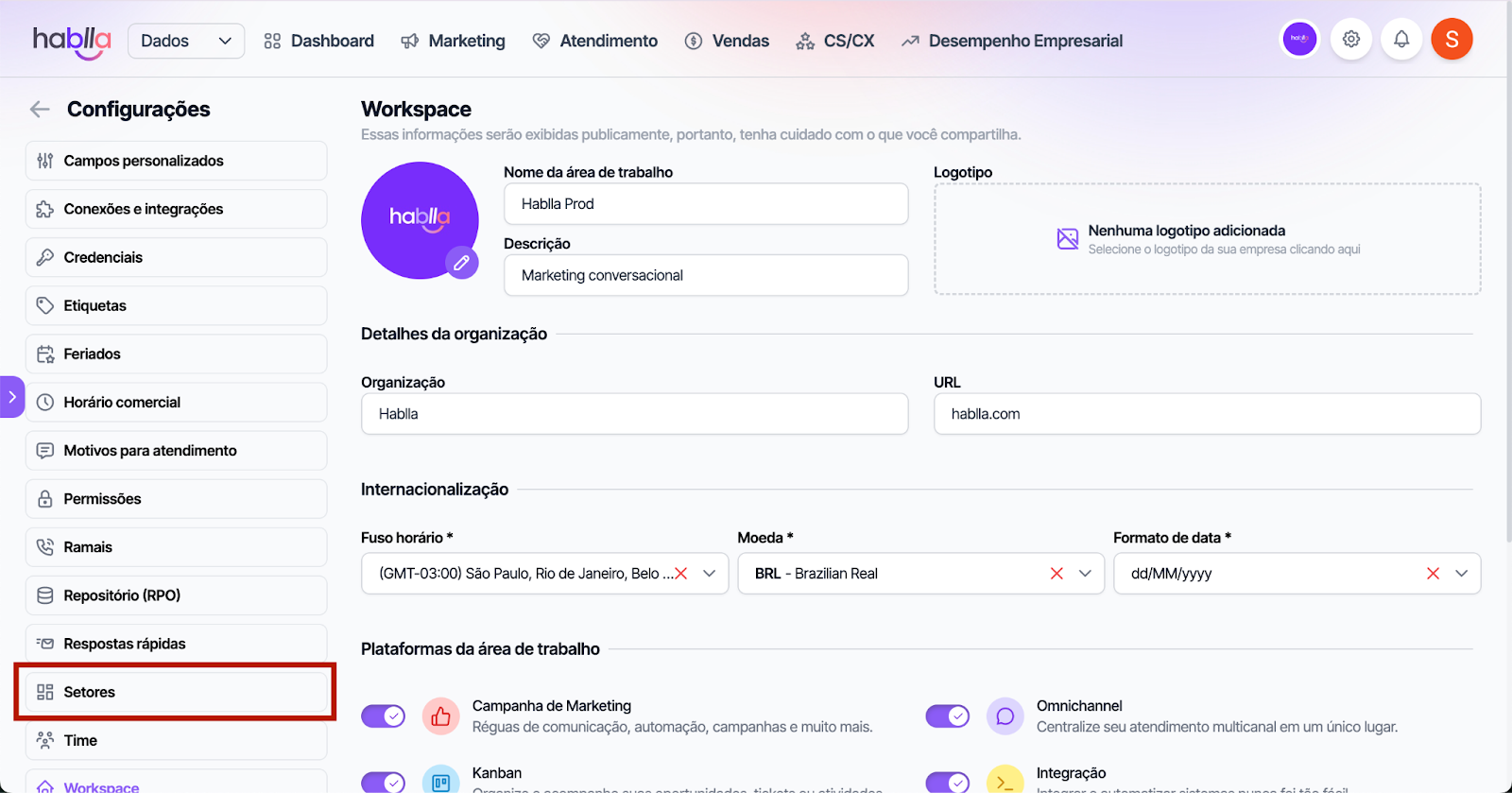Image resolution: width=1512 pixels, height=793 pixels.
Task: Expand the Moeda currency dropdown arrow
Action: point(1085,574)
